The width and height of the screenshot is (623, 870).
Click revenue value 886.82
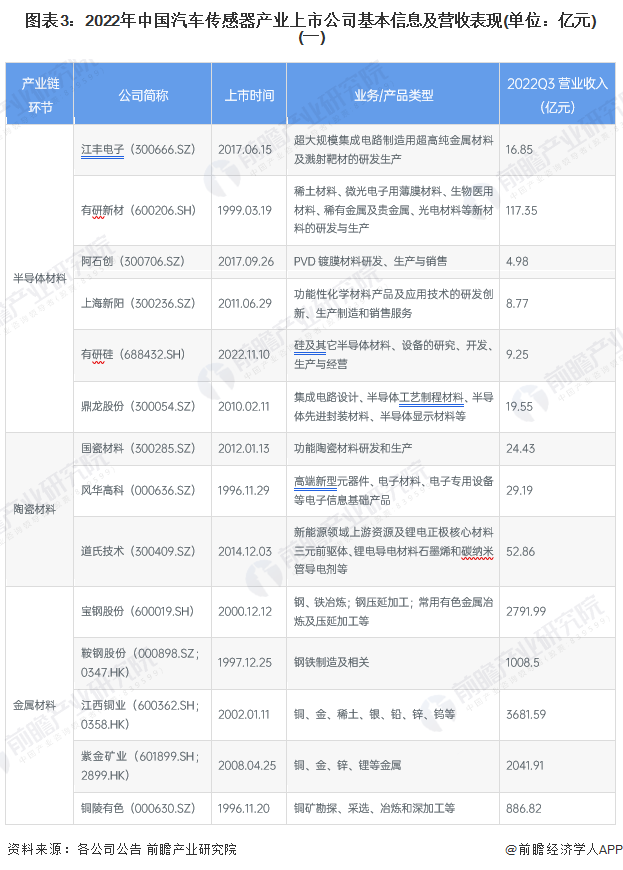pos(524,808)
